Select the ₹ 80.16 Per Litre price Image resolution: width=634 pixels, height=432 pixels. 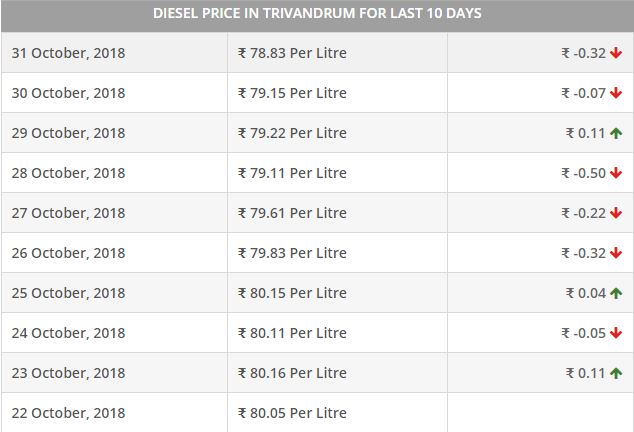coord(292,373)
